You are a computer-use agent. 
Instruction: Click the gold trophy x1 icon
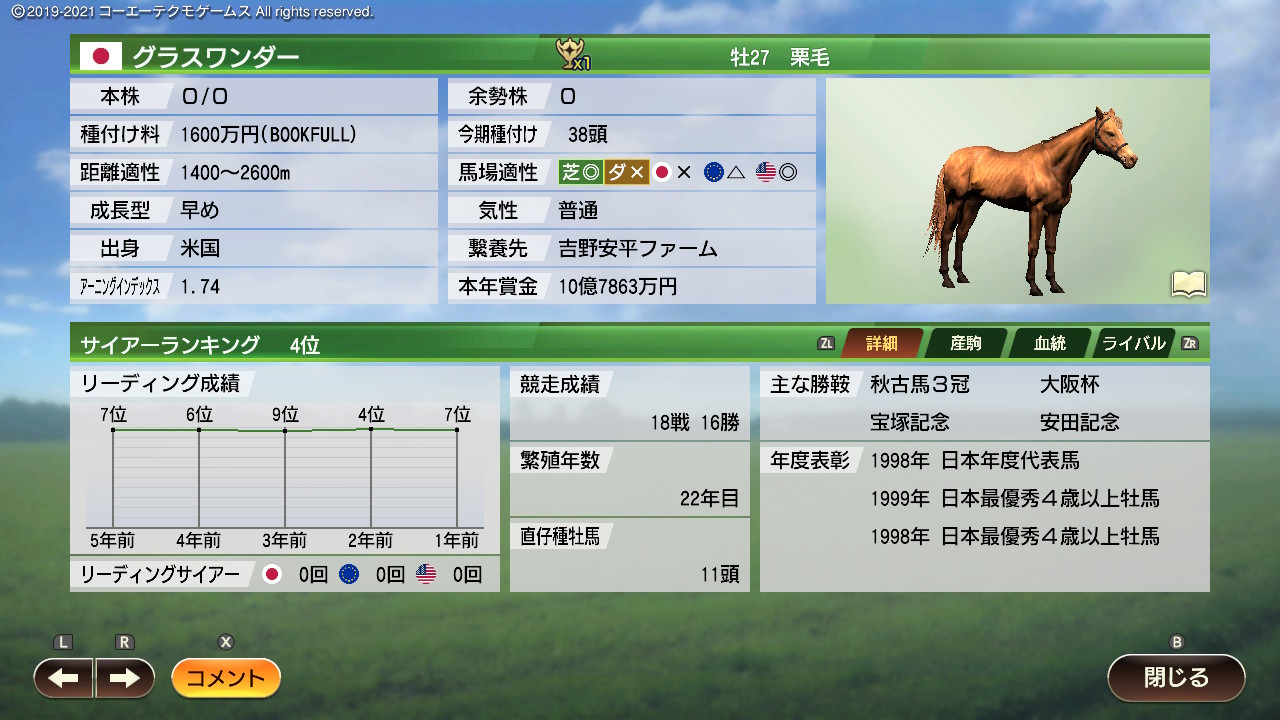tap(573, 55)
